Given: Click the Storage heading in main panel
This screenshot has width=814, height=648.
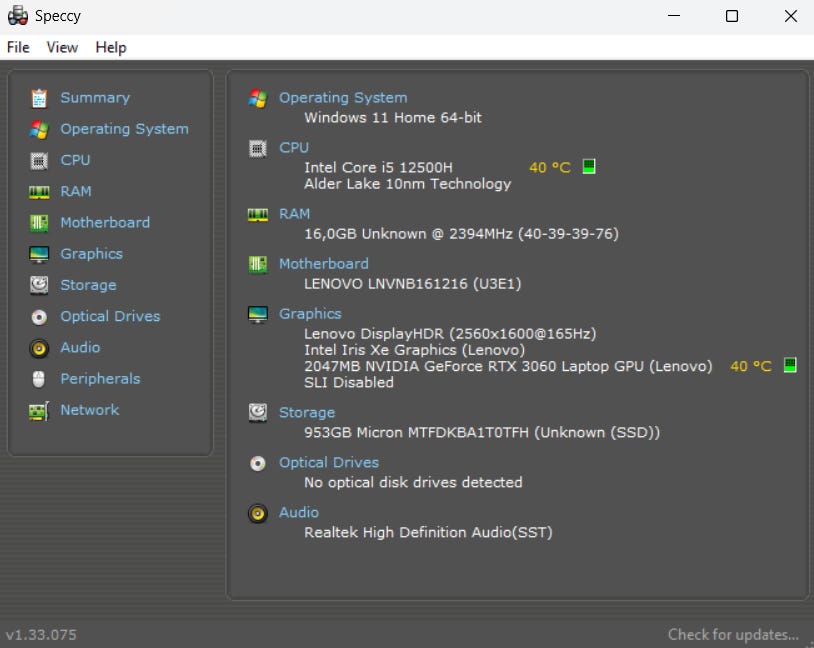Looking at the screenshot, I should coord(307,412).
